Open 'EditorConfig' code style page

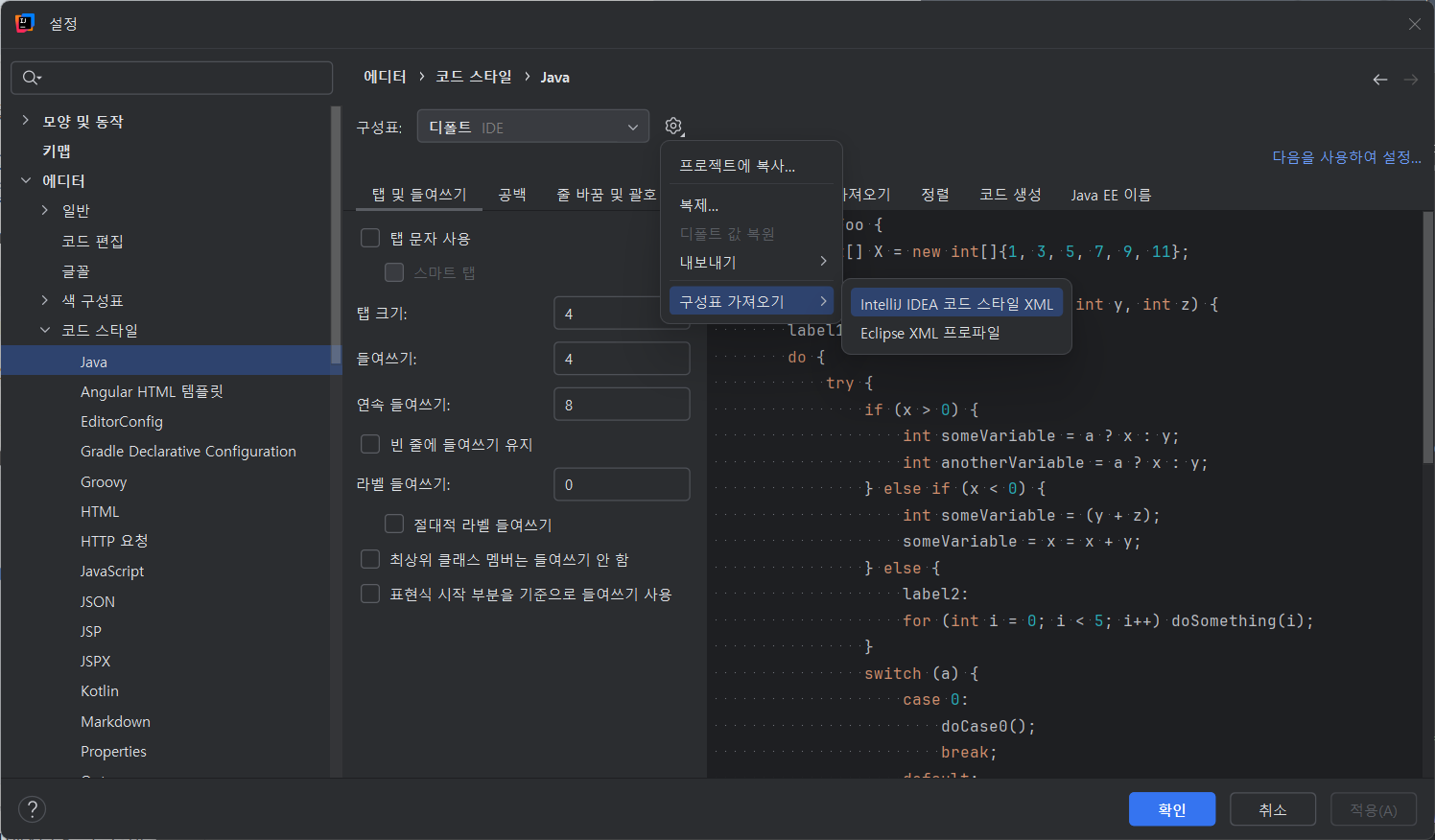tap(122, 421)
